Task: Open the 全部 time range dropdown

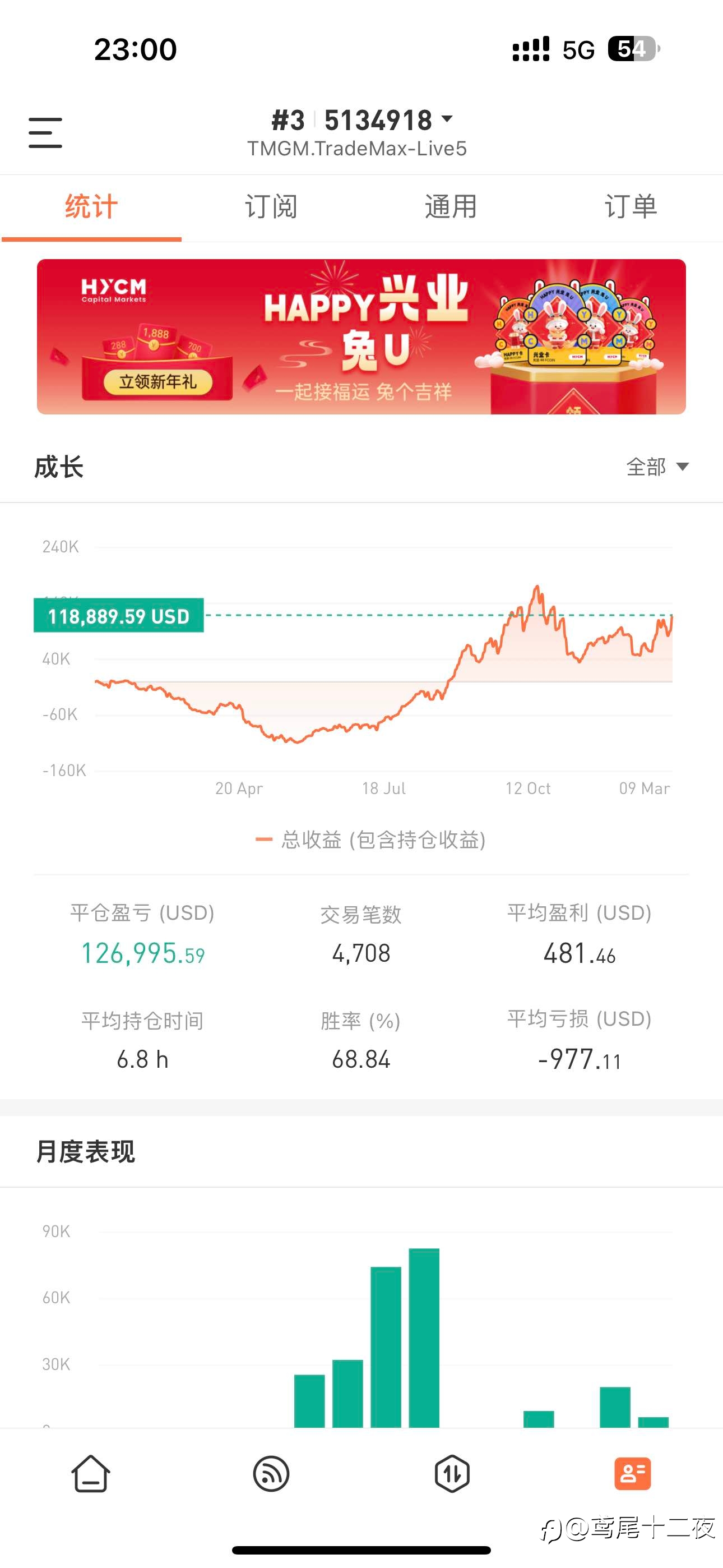Action: pyautogui.click(x=657, y=467)
